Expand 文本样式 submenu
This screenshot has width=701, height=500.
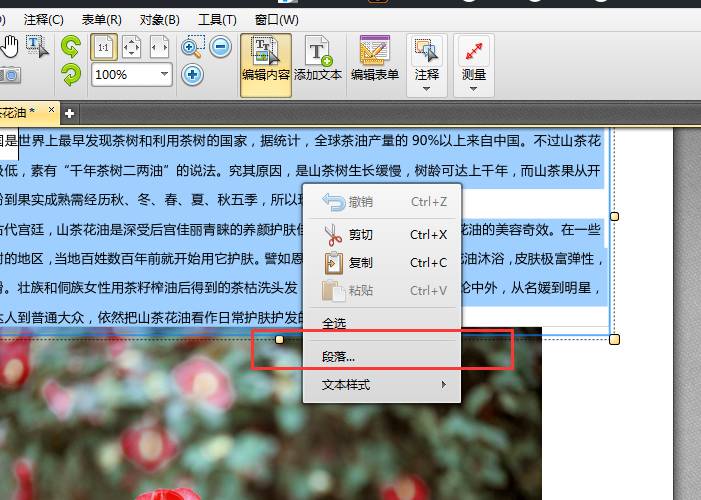coord(382,385)
